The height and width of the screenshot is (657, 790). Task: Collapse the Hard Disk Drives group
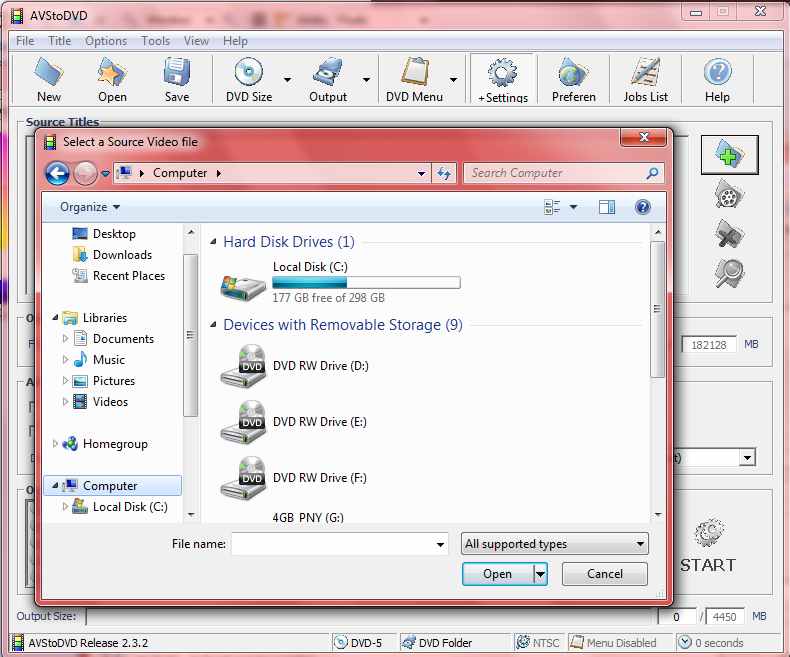tap(213, 242)
